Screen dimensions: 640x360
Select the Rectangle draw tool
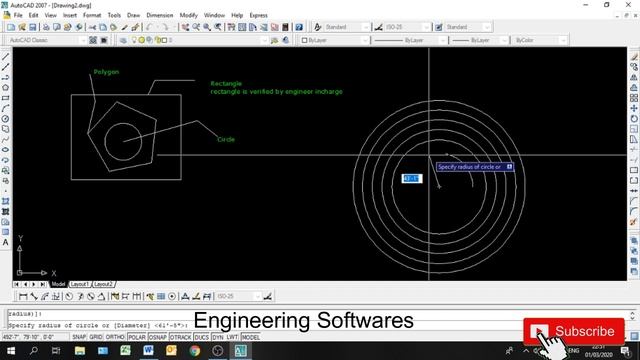tap(6, 98)
